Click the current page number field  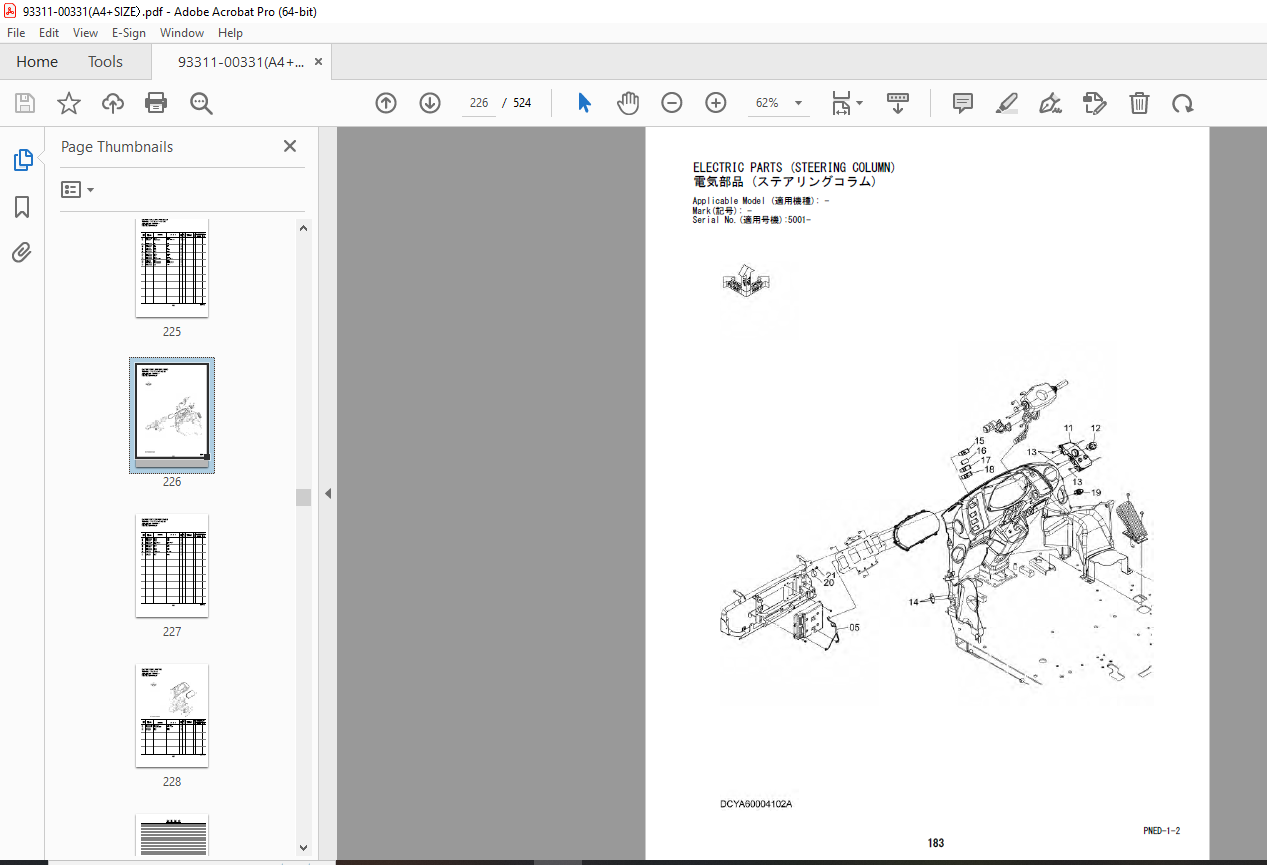pyautogui.click(x=478, y=103)
